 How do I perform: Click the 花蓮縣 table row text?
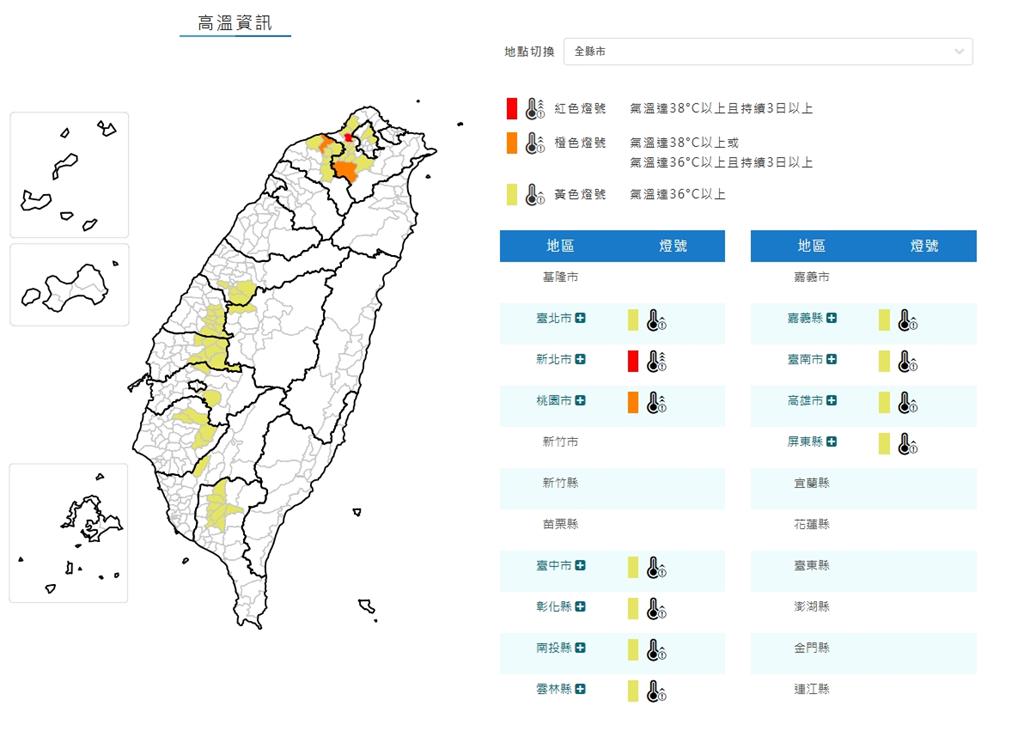[812, 524]
